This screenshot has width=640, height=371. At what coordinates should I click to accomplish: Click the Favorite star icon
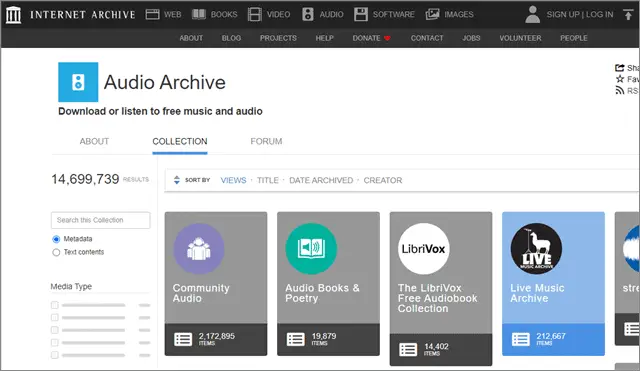[x=620, y=79]
